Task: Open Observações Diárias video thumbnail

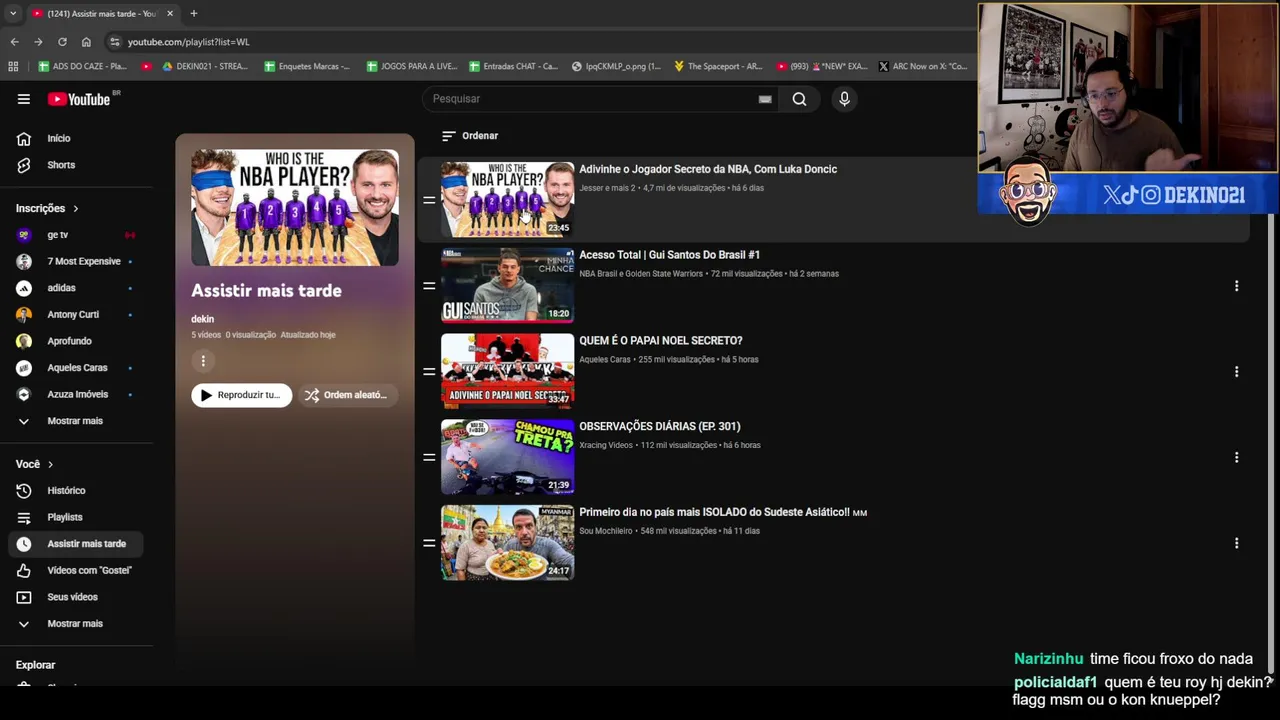Action: [507, 457]
